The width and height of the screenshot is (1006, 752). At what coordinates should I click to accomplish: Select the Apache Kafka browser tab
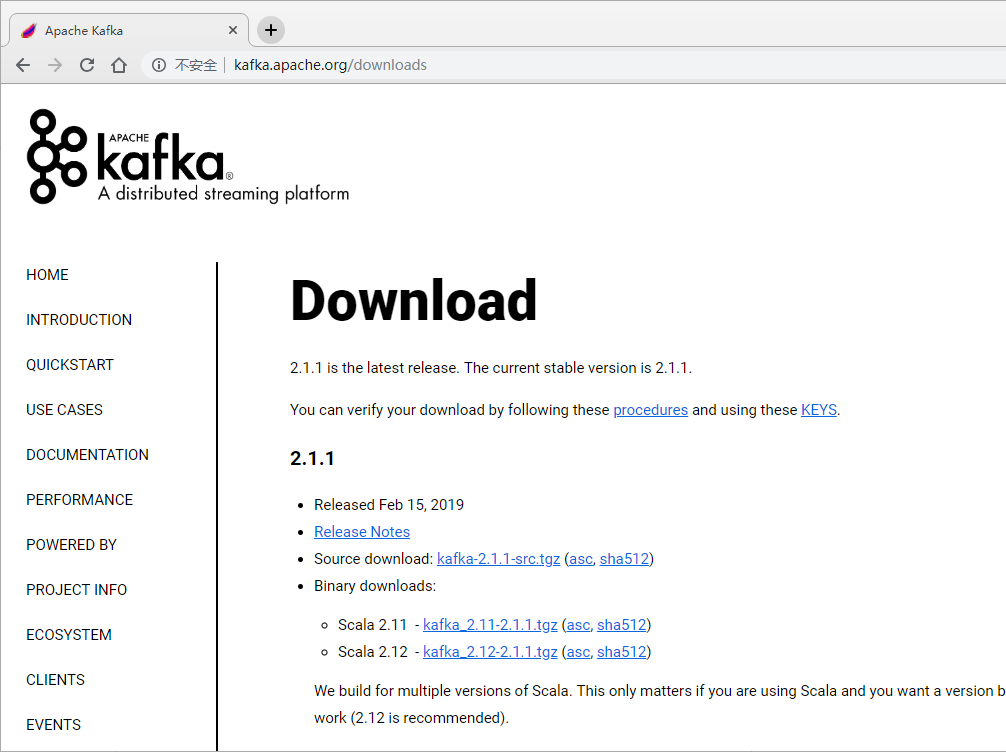128,30
